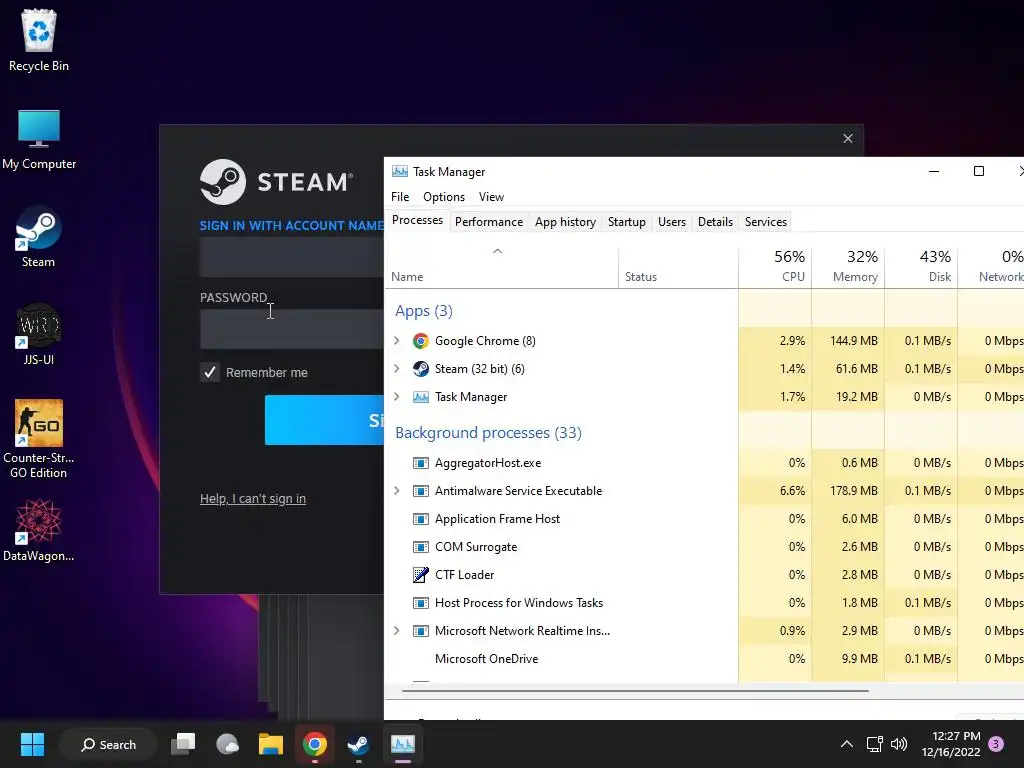Click the Background processes (33) heading
This screenshot has height=768, width=1024.
(x=488, y=433)
